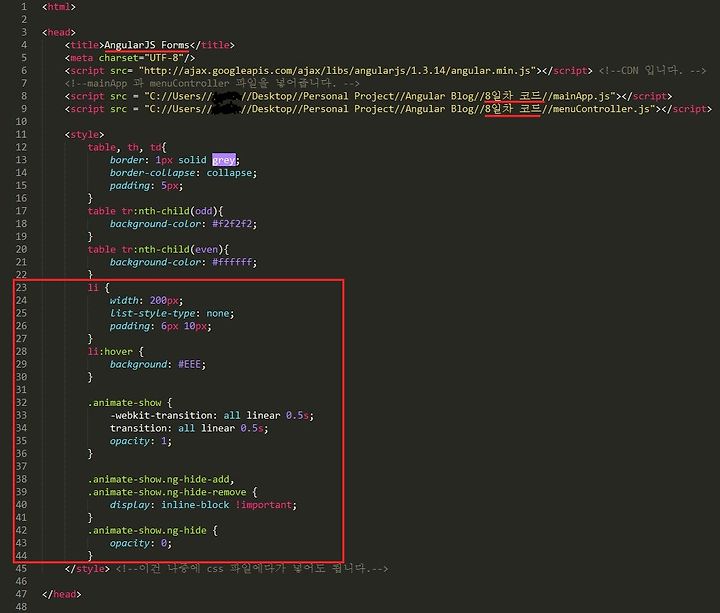Click the 'charset="UTF-8"' attribute
This screenshot has height=613, width=720.
click(x=141, y=58)
